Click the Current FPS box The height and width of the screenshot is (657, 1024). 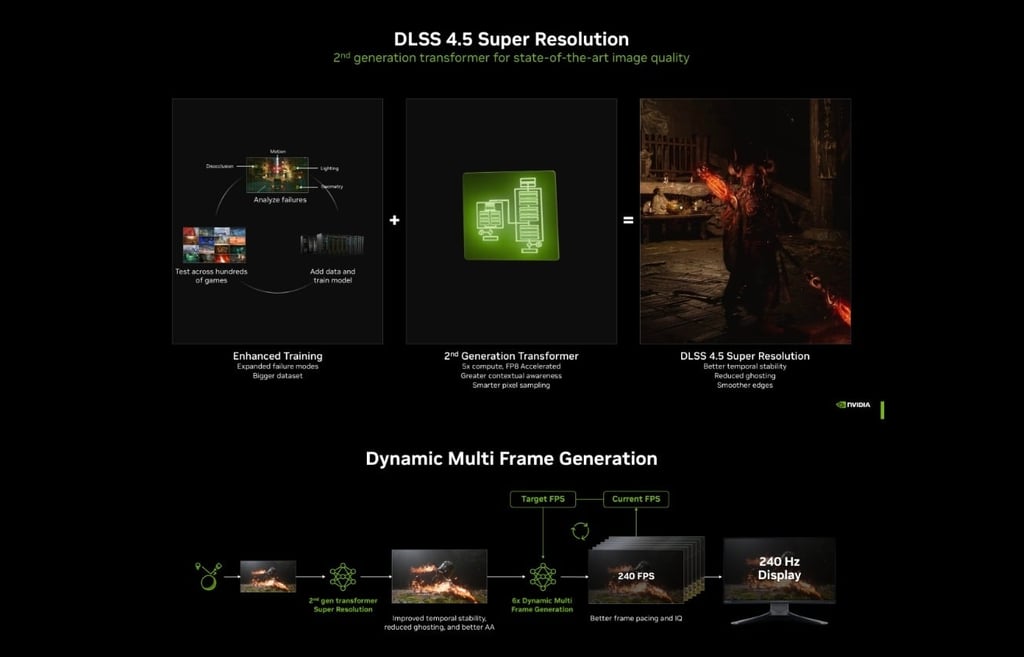tap(636, 499)
